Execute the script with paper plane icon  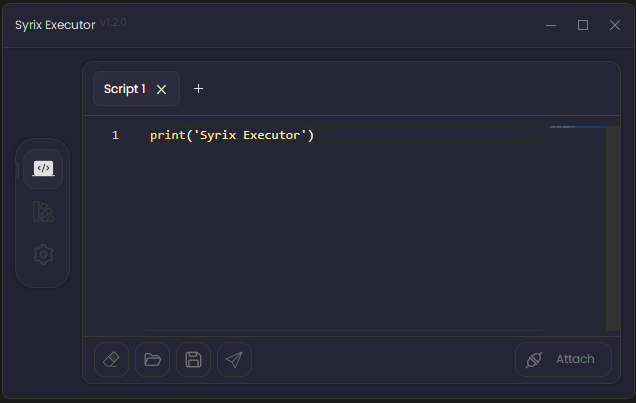(234, 360)
